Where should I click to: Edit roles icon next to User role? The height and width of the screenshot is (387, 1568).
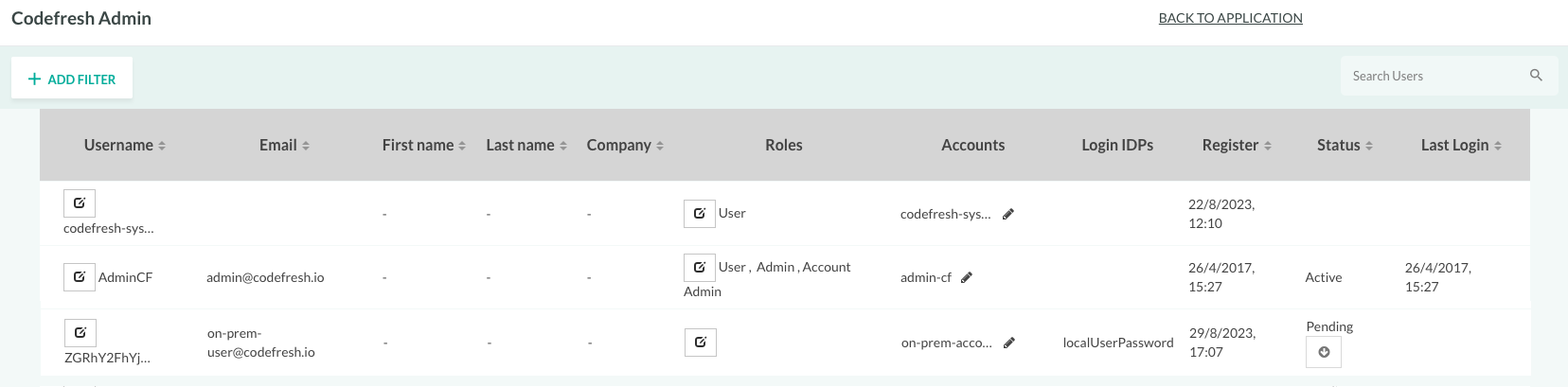click(700, 214)
